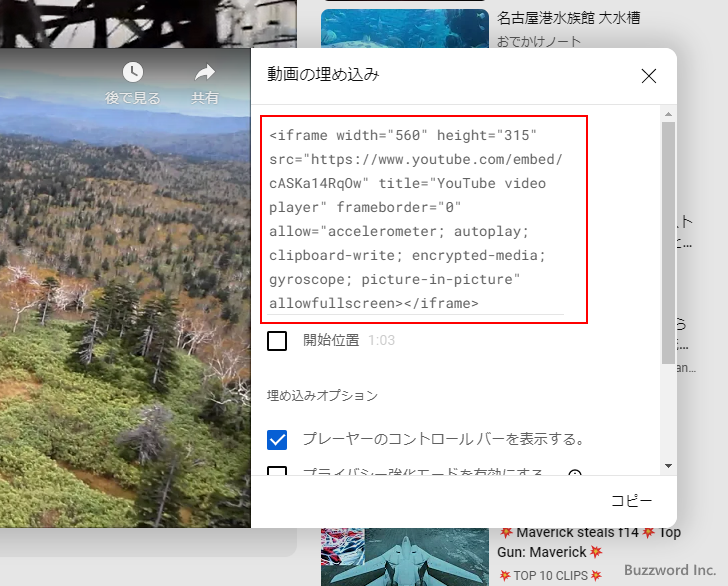Open the Nagoya aquarium video thumbnail
This screenshot has width=728, height=586.
[x=405, y=28]
